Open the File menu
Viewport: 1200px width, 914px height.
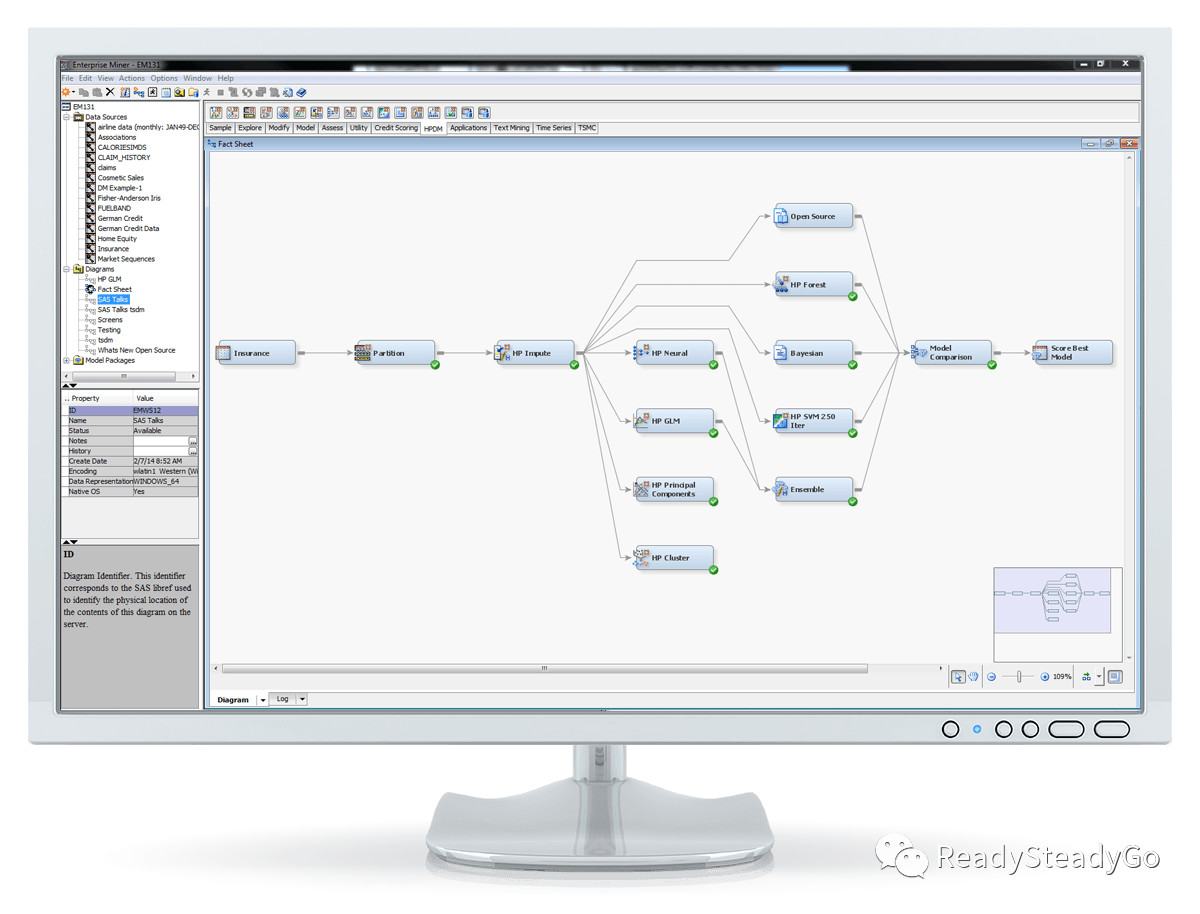[x=67, y=78]
